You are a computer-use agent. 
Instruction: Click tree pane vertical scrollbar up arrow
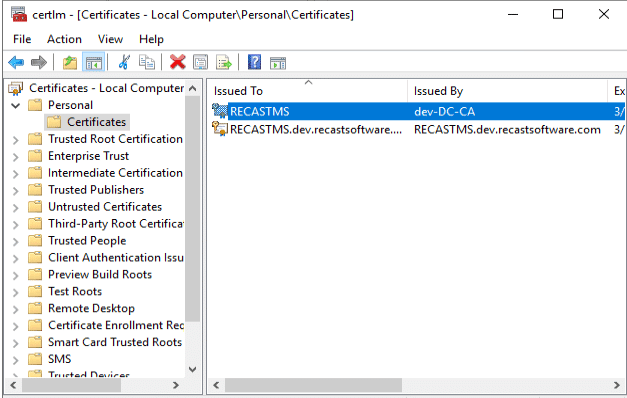coord(192,88)
